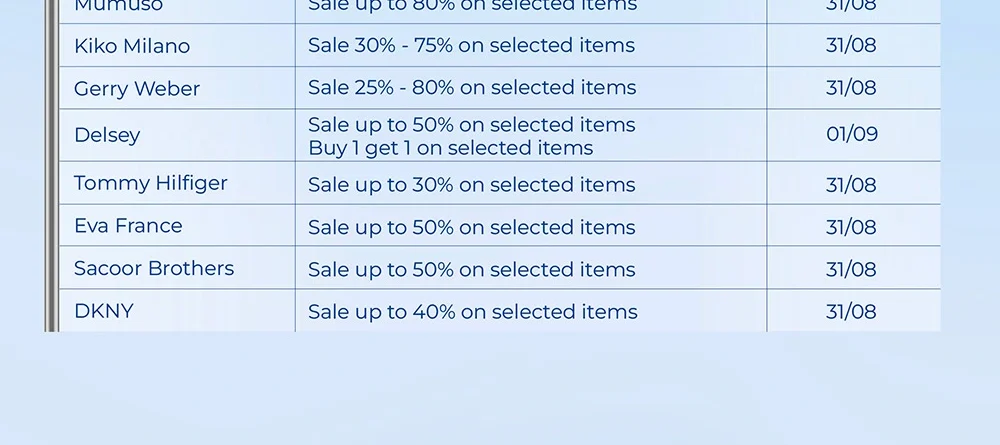The image size is (1000, 445).
Task: Select the Tommy Hilfiger brand name
Action: click(x=151, y=183)
